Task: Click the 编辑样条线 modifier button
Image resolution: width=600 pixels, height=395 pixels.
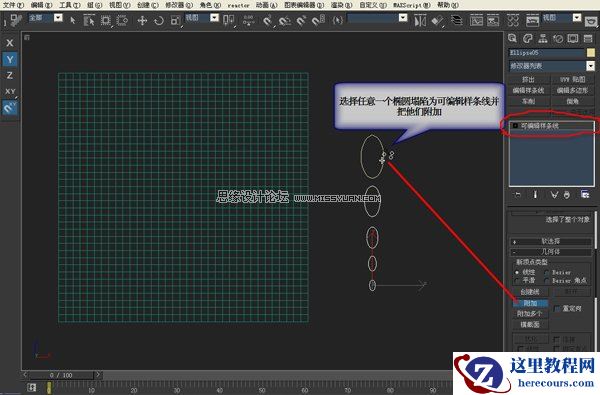Action: click(529, 91)
